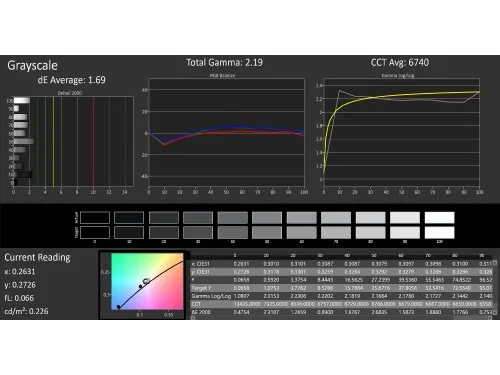Click the RGB Balance graph

[227, 132]
